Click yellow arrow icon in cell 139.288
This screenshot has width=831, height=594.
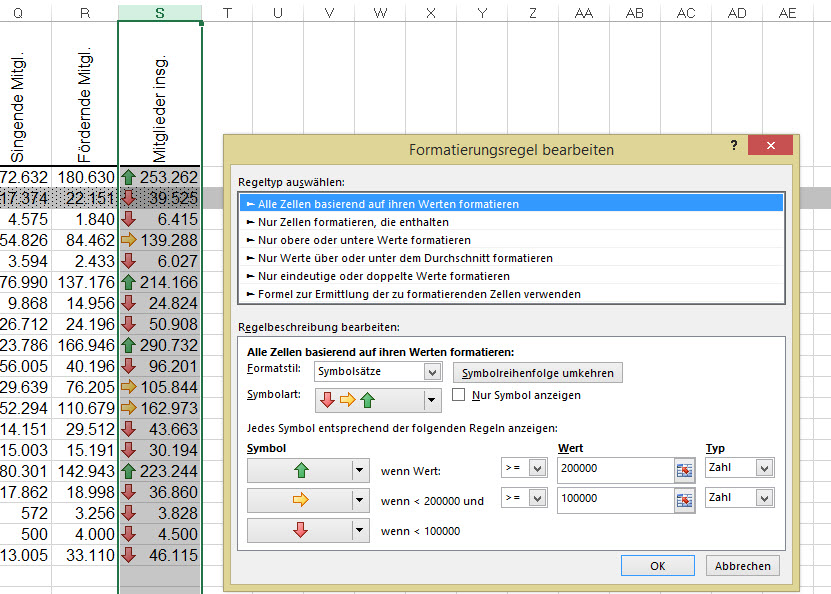point(128,240)
